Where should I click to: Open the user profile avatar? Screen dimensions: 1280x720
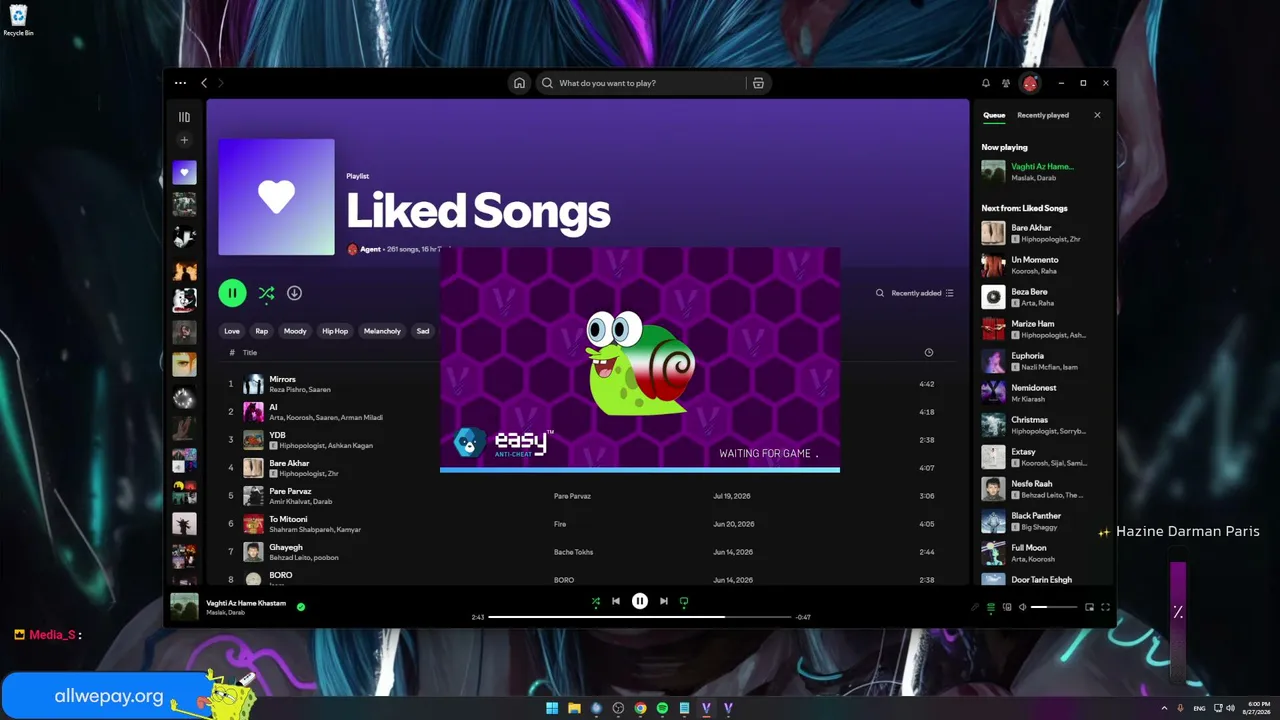pos(1030,83)
